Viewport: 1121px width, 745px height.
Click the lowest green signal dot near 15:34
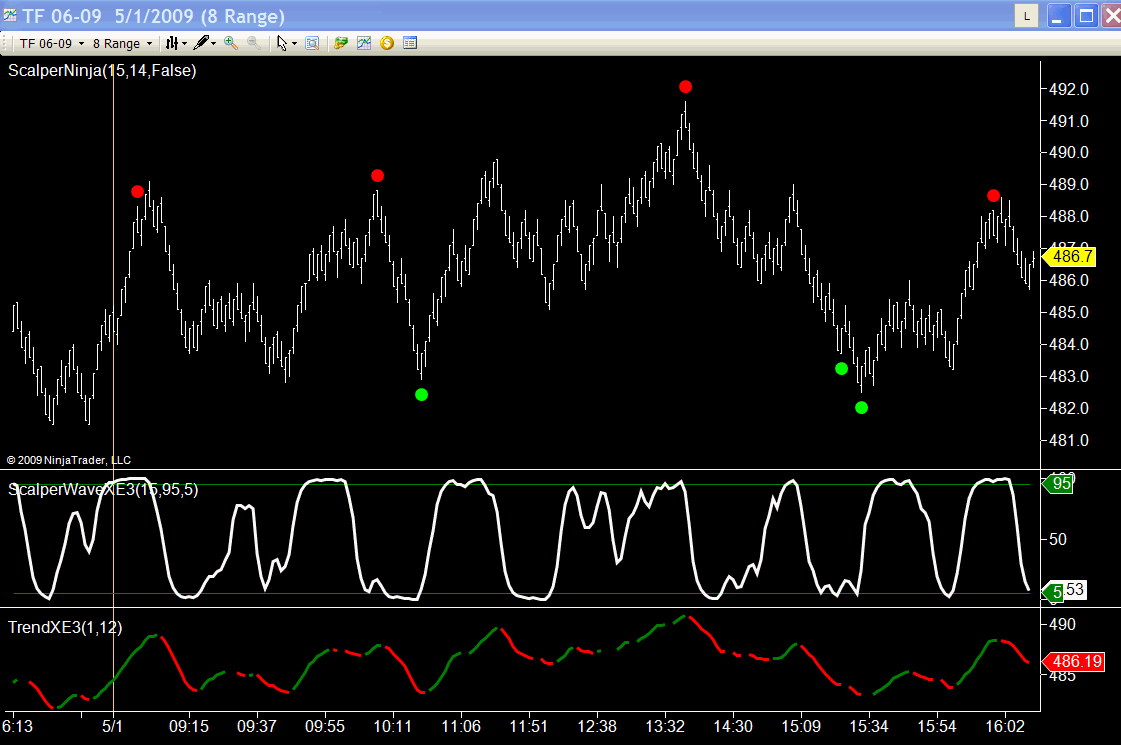[x=861, y=408]
